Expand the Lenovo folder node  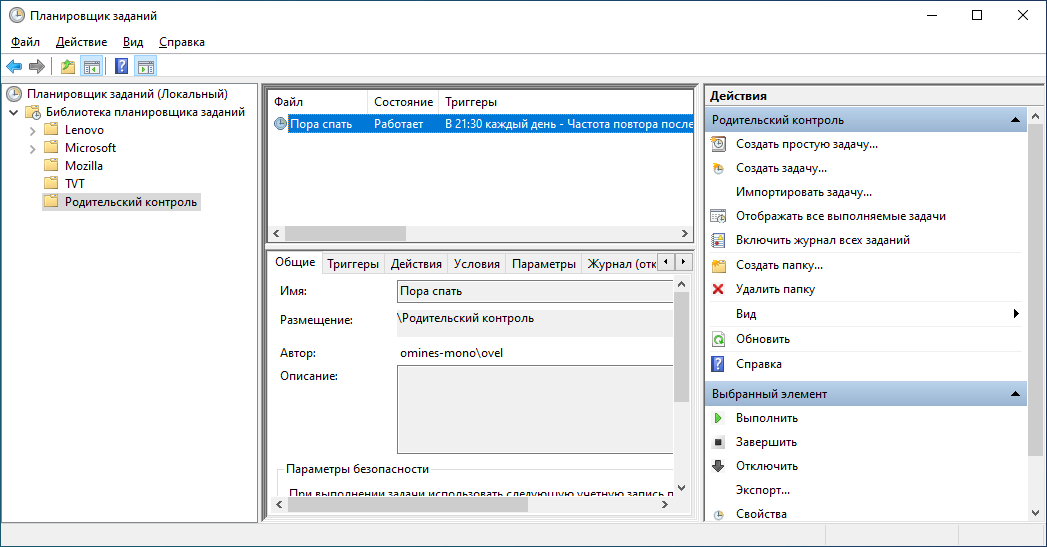tap(32, 131)
